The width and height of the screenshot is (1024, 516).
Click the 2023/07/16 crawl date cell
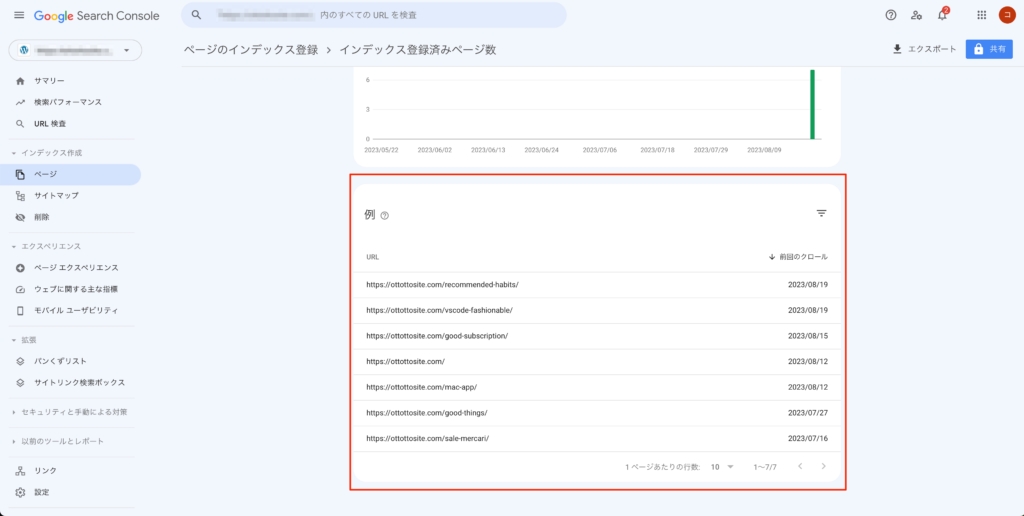pyautogui.click(x=808, y=438)
